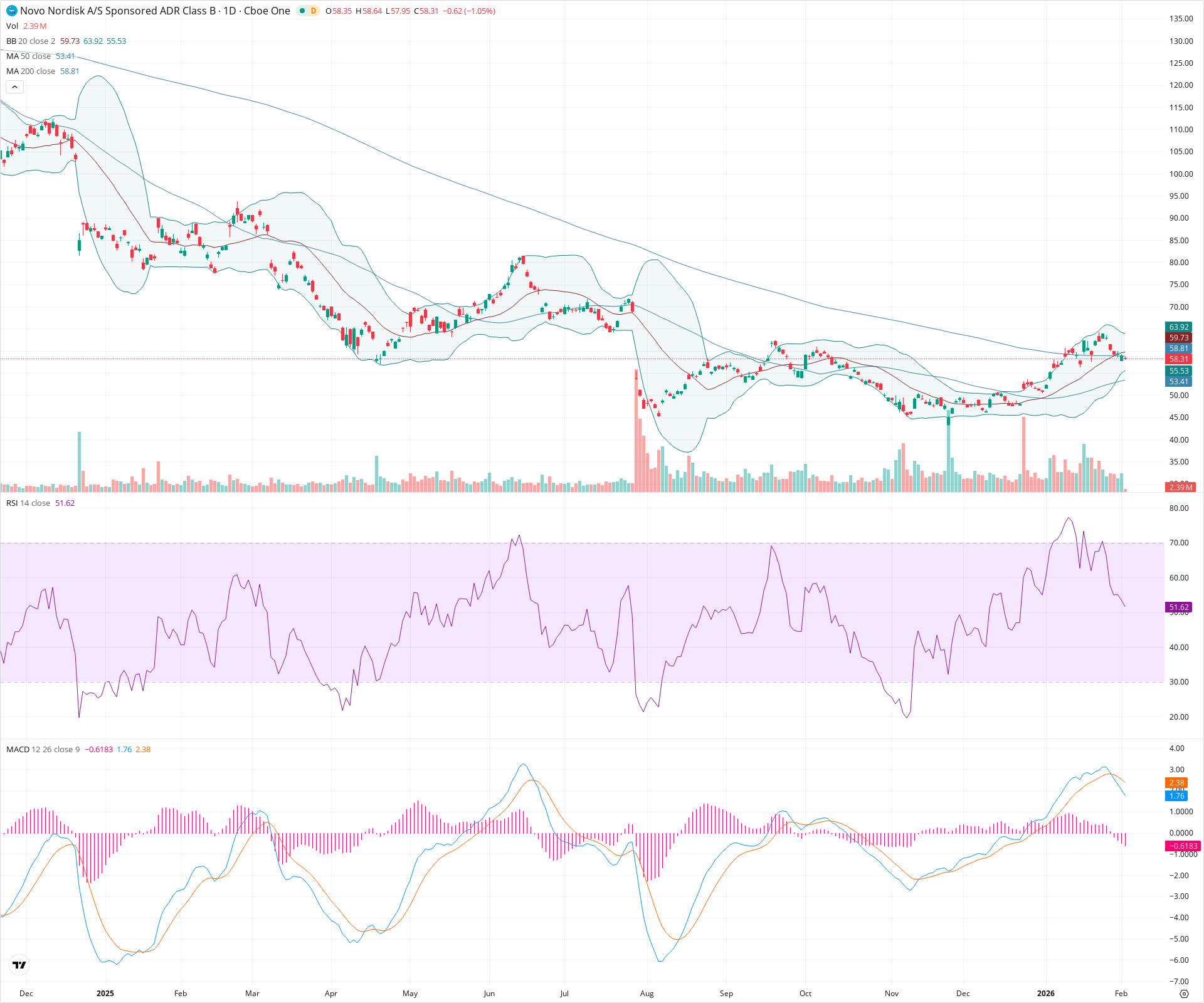The width and height of the screenshot is (1204, 1003).
Task: Click the '2026' label on the time axis
Action: pyautogui.click(x=1046, y=994)
